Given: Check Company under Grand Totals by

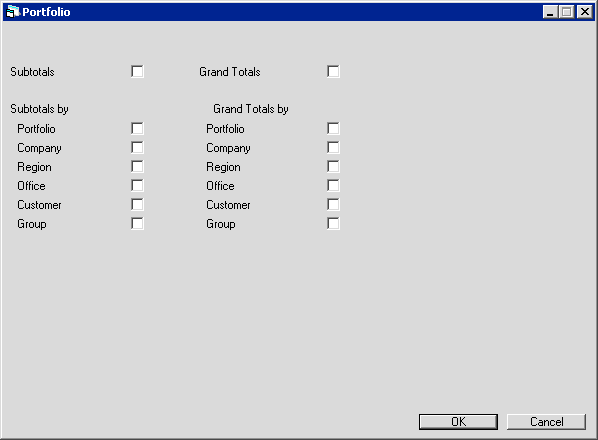Looking at the screenshot, I should pyautogui.click(x=333, y=148).
